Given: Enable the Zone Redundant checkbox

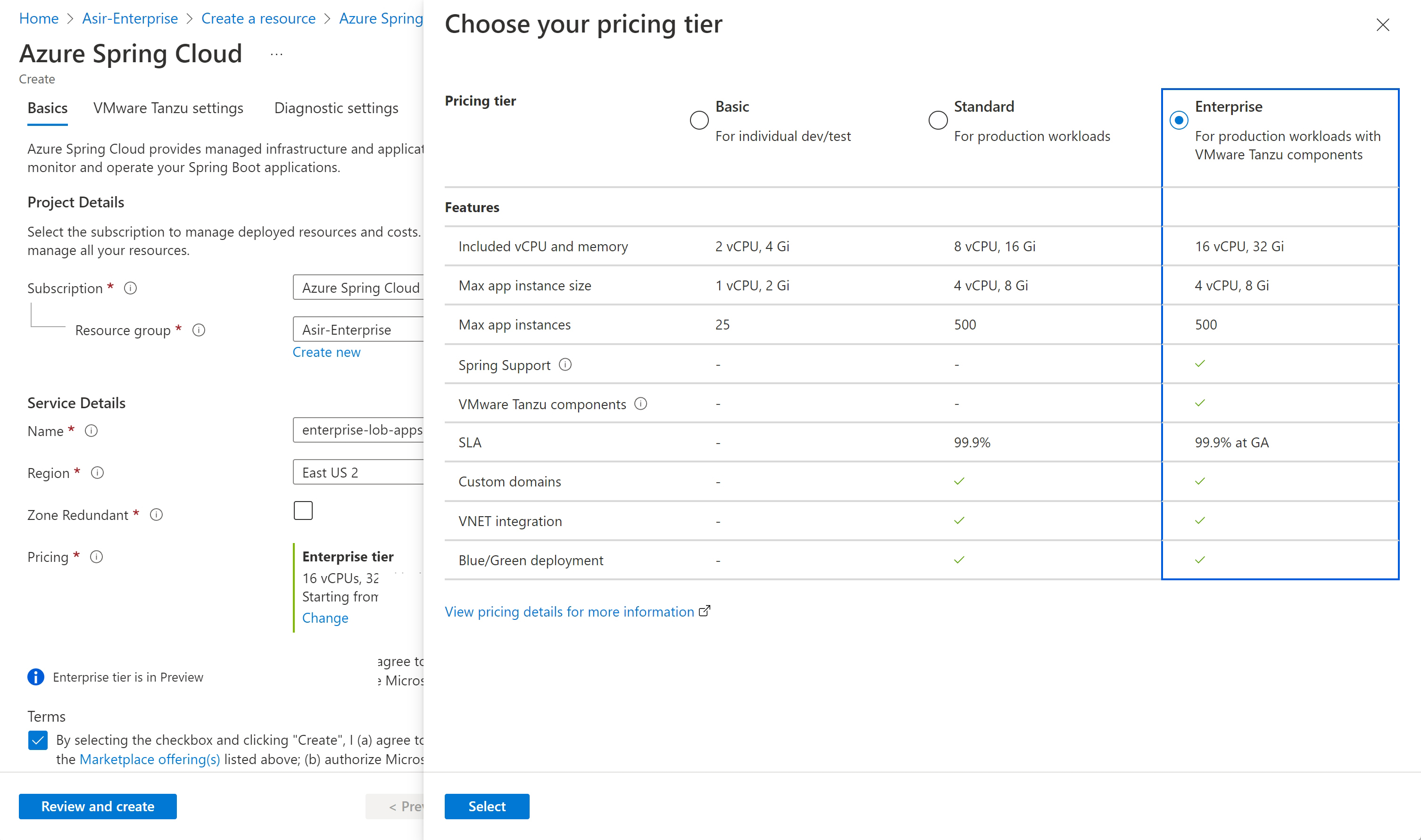Looking at the screenshot, I should coord(303,511).
